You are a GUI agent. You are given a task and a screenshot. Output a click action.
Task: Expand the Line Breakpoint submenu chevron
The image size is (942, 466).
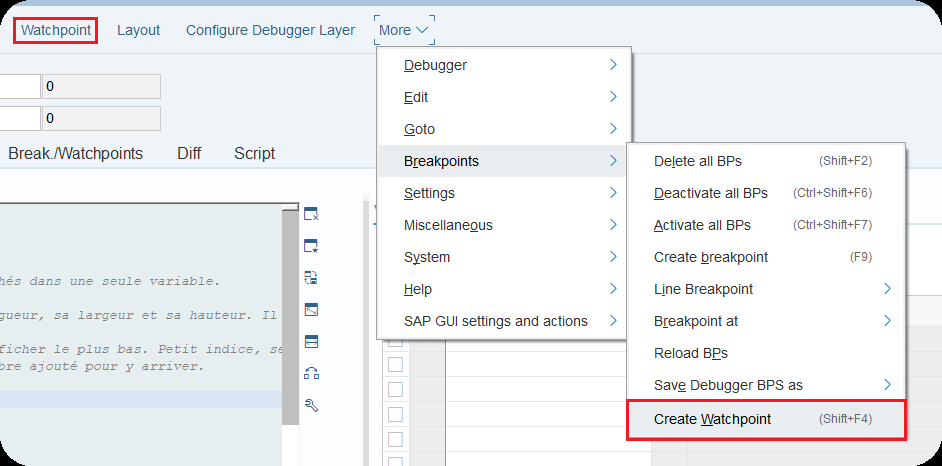(887, 289)
